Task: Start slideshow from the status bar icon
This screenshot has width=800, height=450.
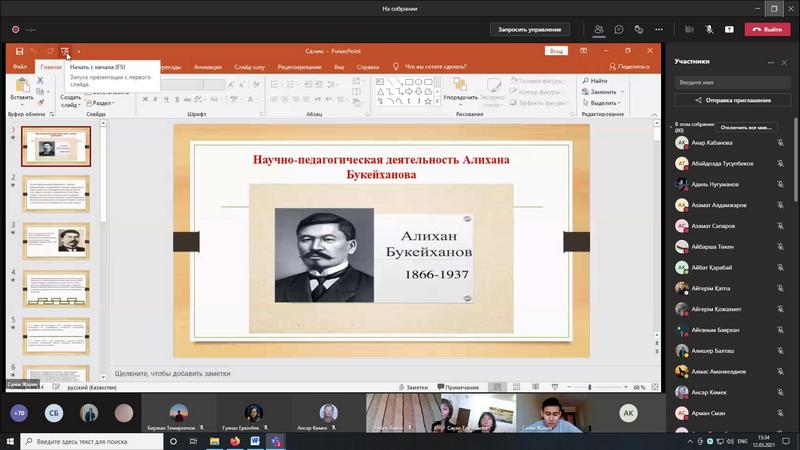Action: (555, 387)
